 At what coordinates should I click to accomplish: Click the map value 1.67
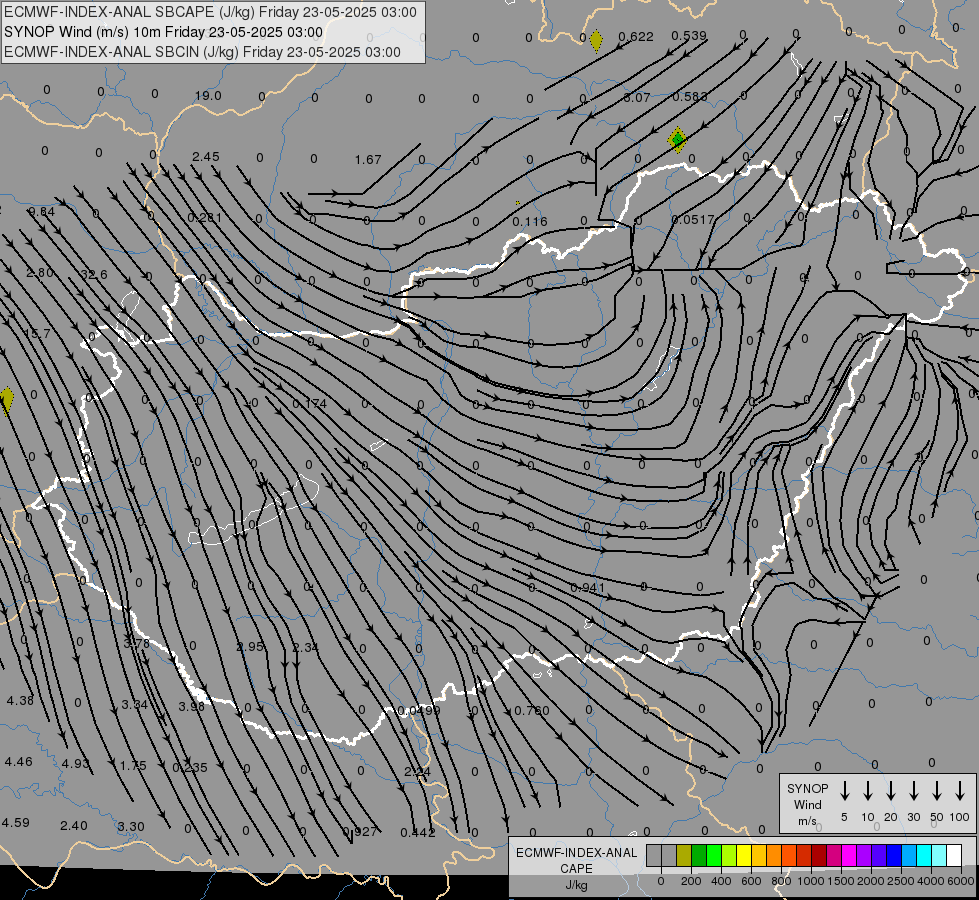point(368,159)
